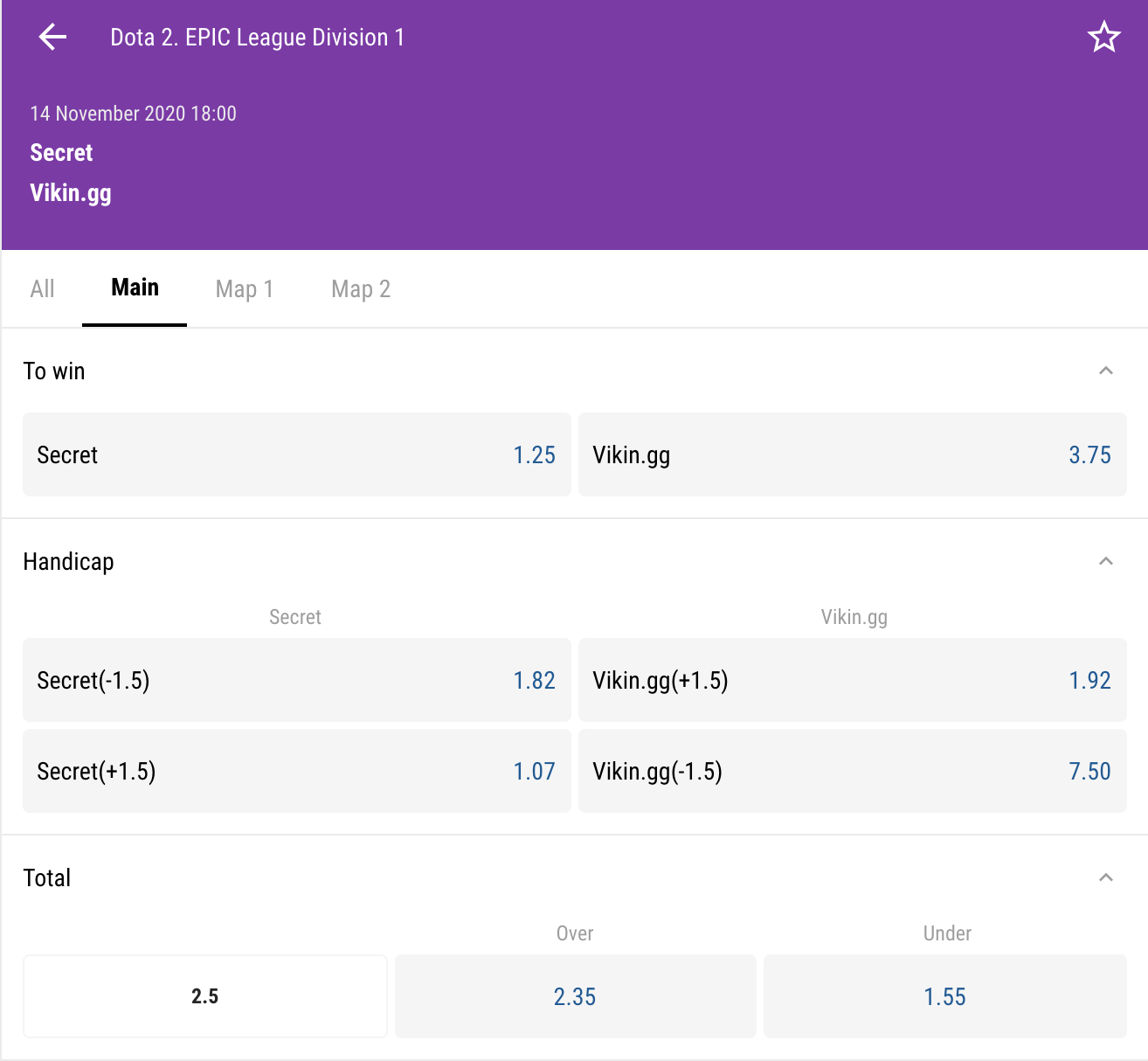Click the Under column label
Screen dimensions: 1148x1061
(x=947, y=933)
